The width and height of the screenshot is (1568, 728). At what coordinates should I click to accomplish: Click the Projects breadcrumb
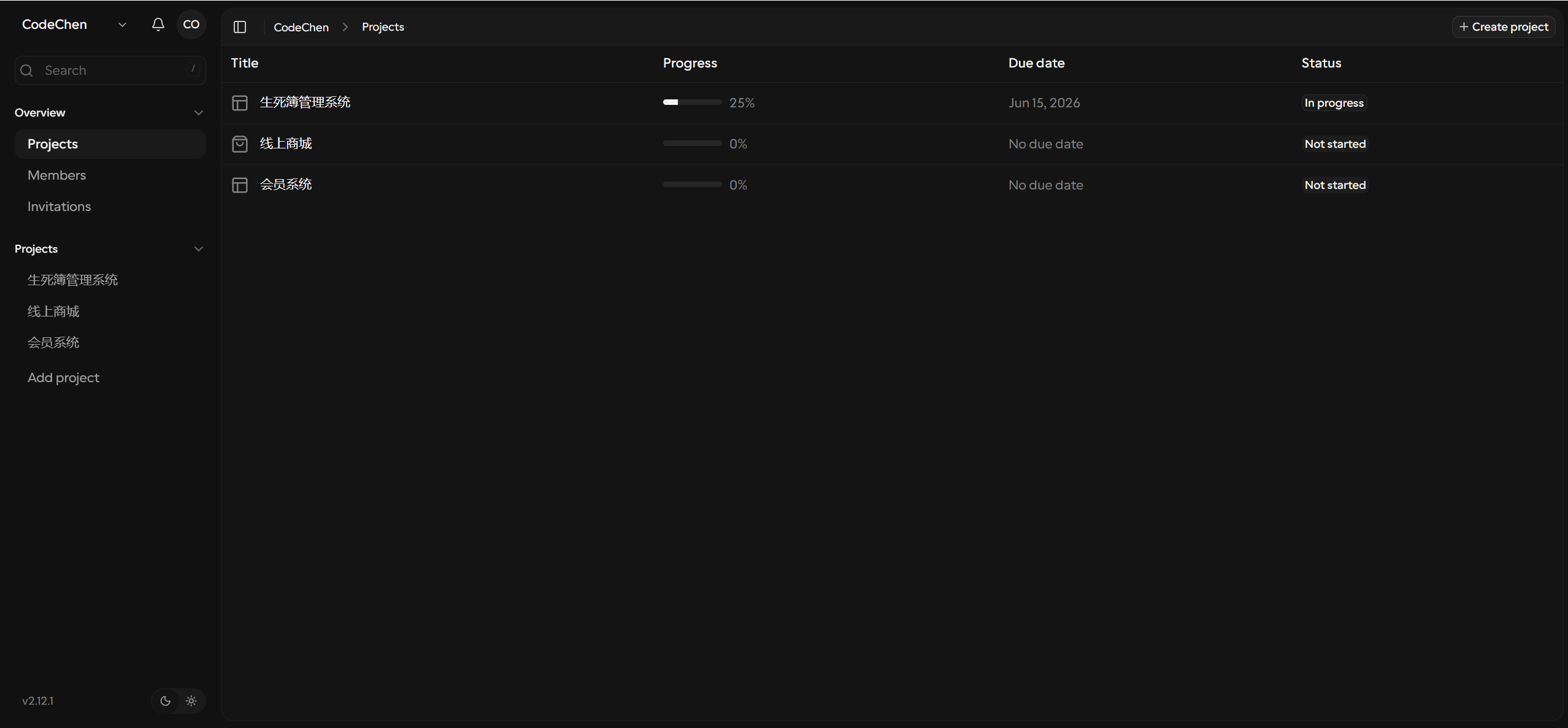coord(383,27)
